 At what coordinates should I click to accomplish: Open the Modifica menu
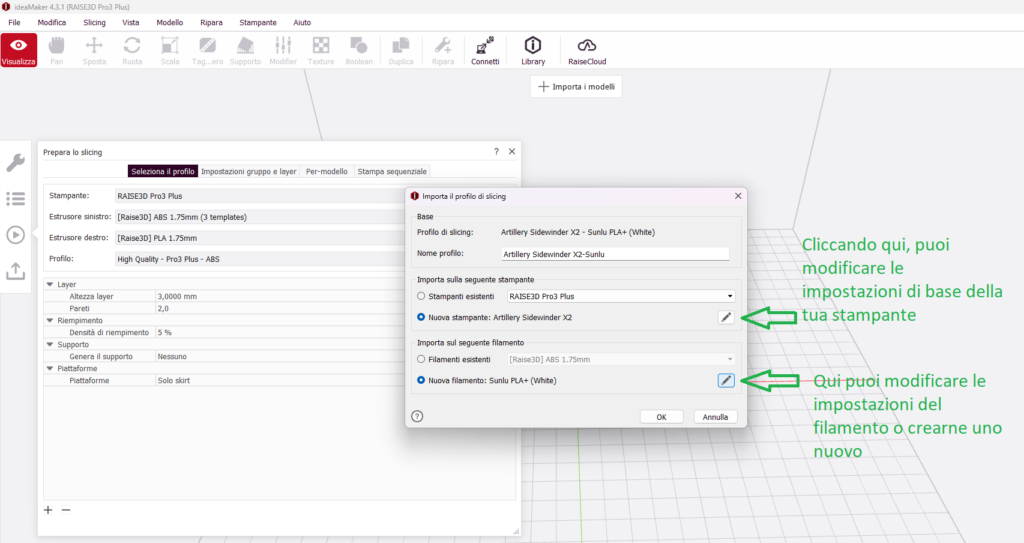[52, 22]
